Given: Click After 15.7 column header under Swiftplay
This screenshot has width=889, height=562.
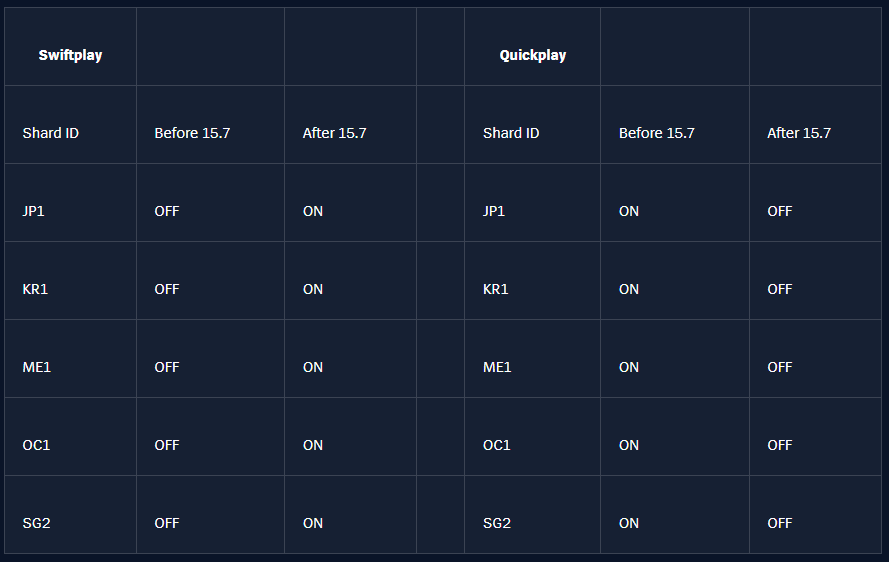Looking at the screenshot, I should (x=334, y=133).
